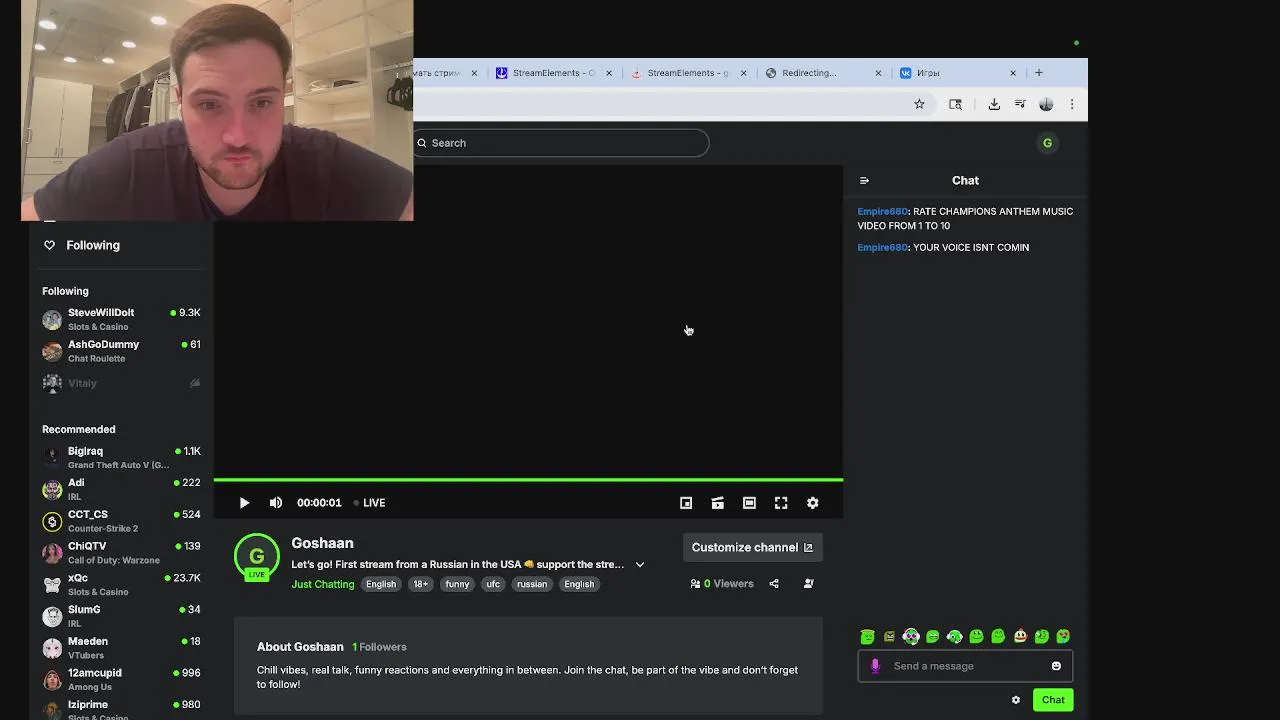Insert the first green emote in row

tap(867, 636)
